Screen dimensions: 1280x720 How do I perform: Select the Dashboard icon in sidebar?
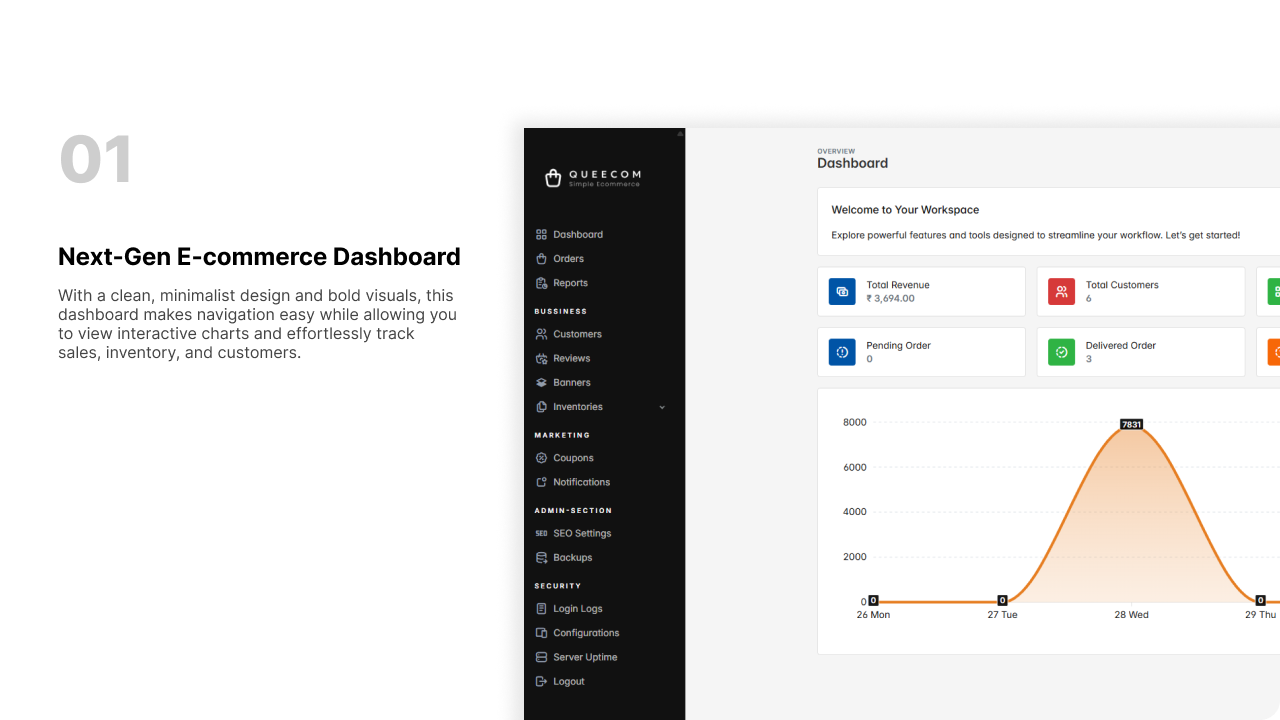[x=541, y=234]
